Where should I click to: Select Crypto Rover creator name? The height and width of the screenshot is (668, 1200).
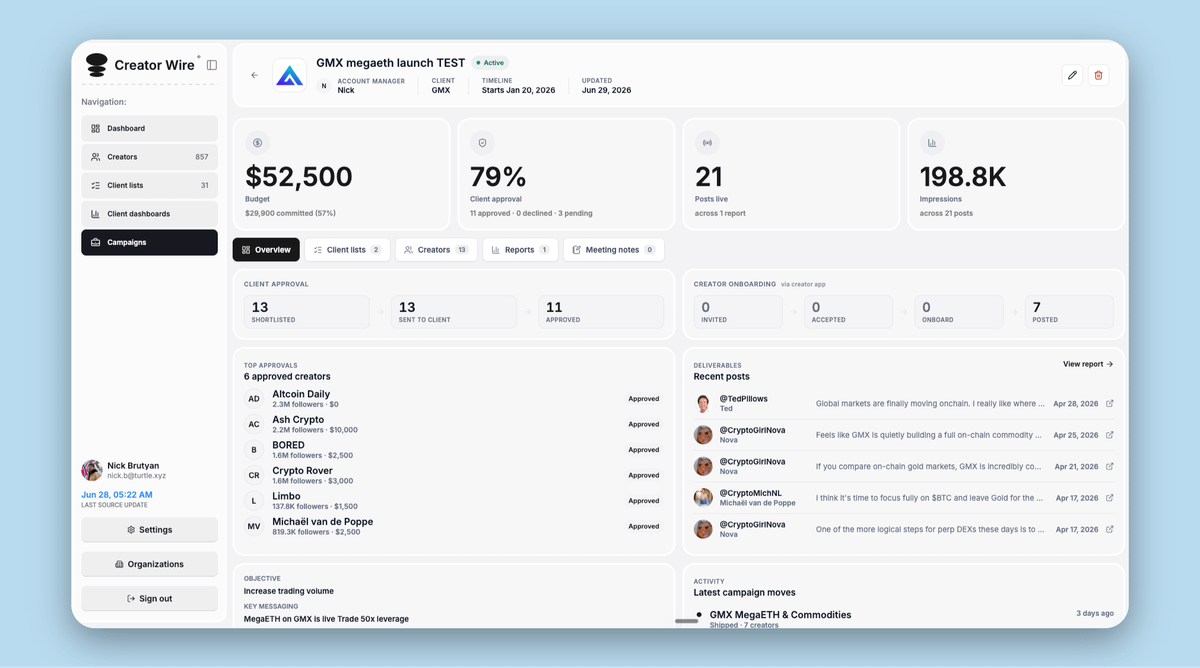(x=302, y=470)
